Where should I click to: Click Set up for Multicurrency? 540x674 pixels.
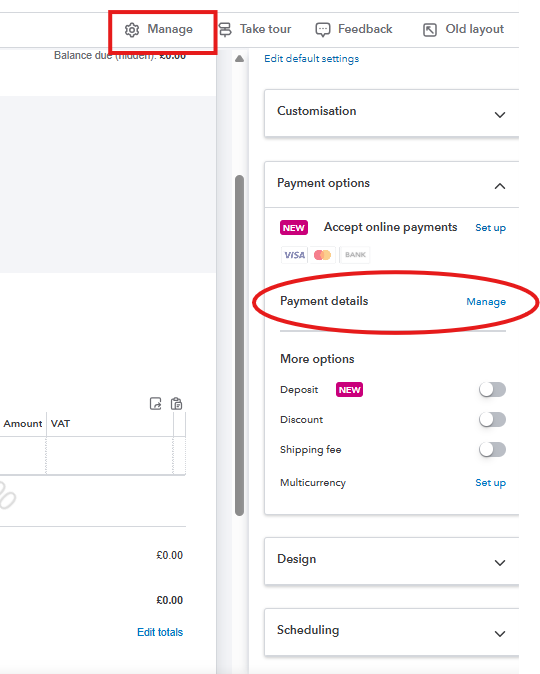(x=490, y=483)
